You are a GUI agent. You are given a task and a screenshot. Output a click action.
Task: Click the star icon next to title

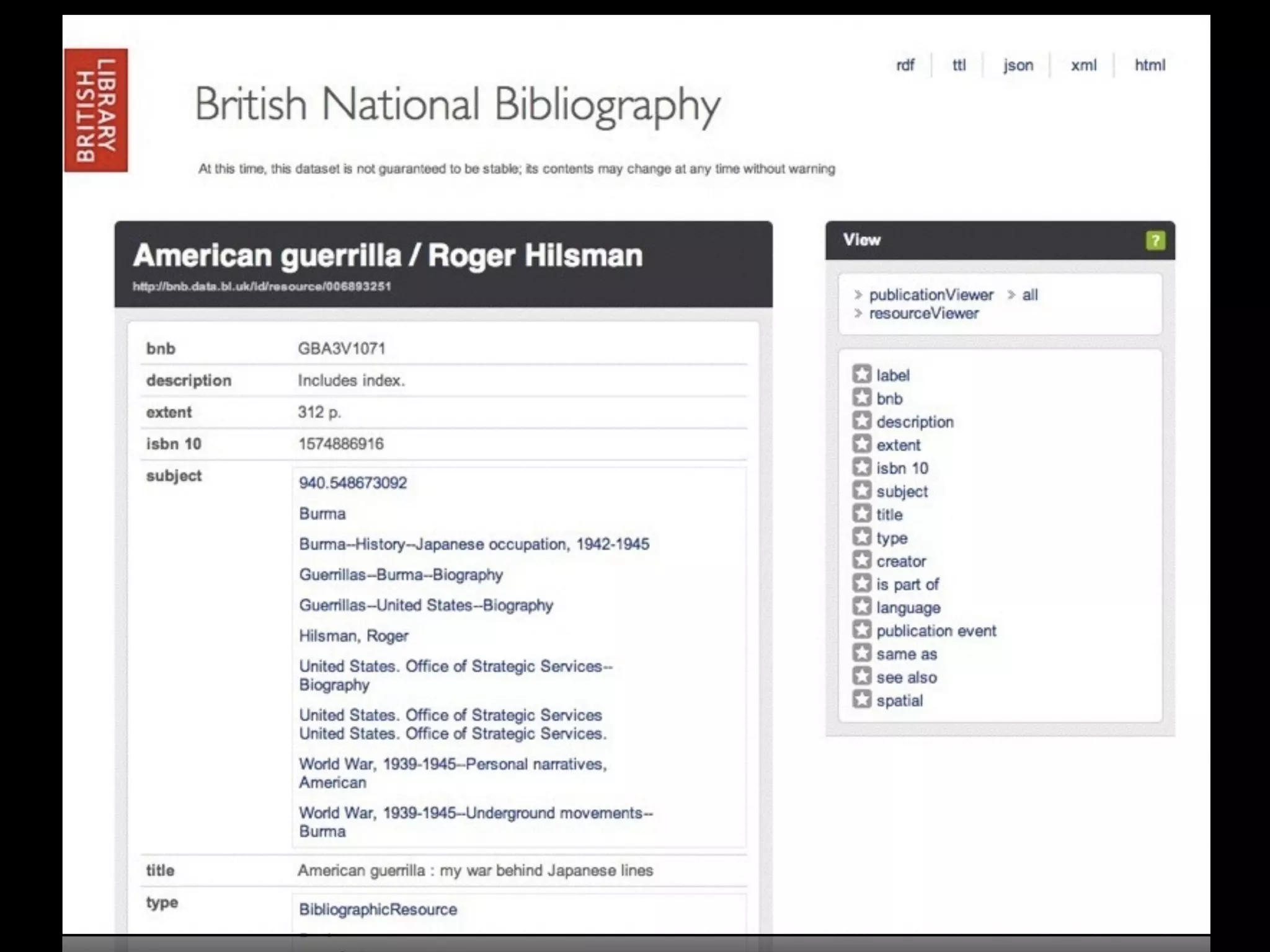[861, 514]
